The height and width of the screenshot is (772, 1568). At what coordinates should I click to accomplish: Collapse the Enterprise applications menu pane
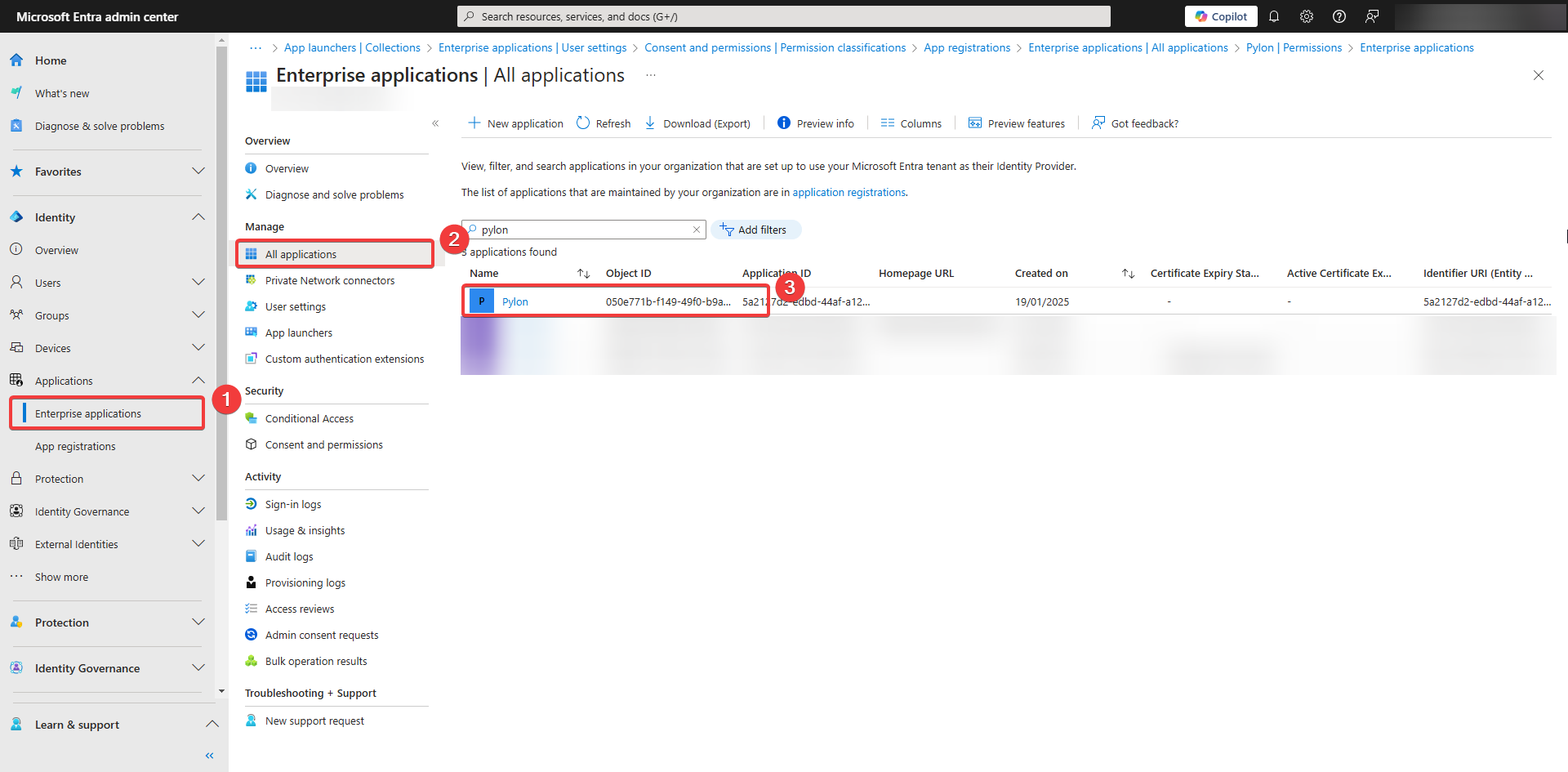click(x=435, y=123)
